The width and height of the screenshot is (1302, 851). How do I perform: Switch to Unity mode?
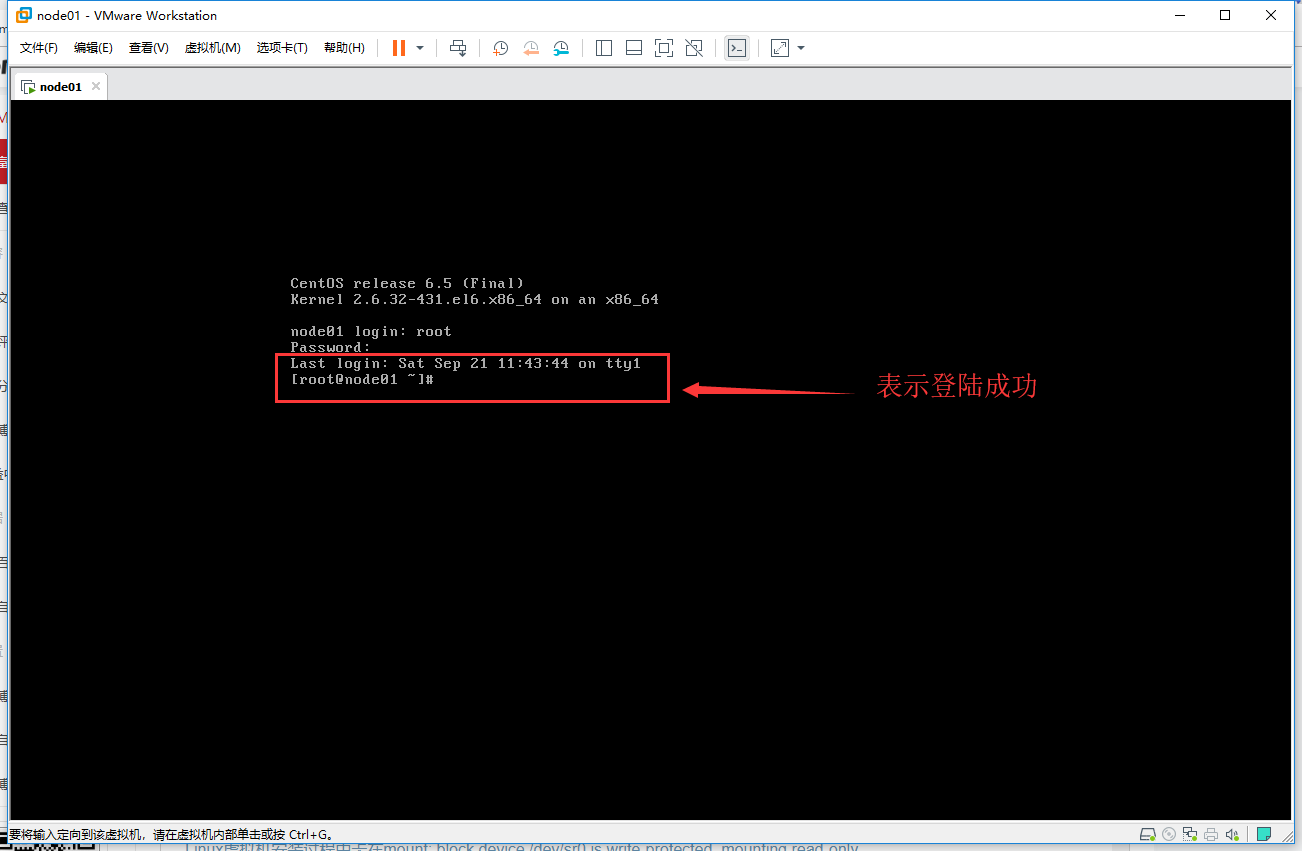click(x=694, y=48)
